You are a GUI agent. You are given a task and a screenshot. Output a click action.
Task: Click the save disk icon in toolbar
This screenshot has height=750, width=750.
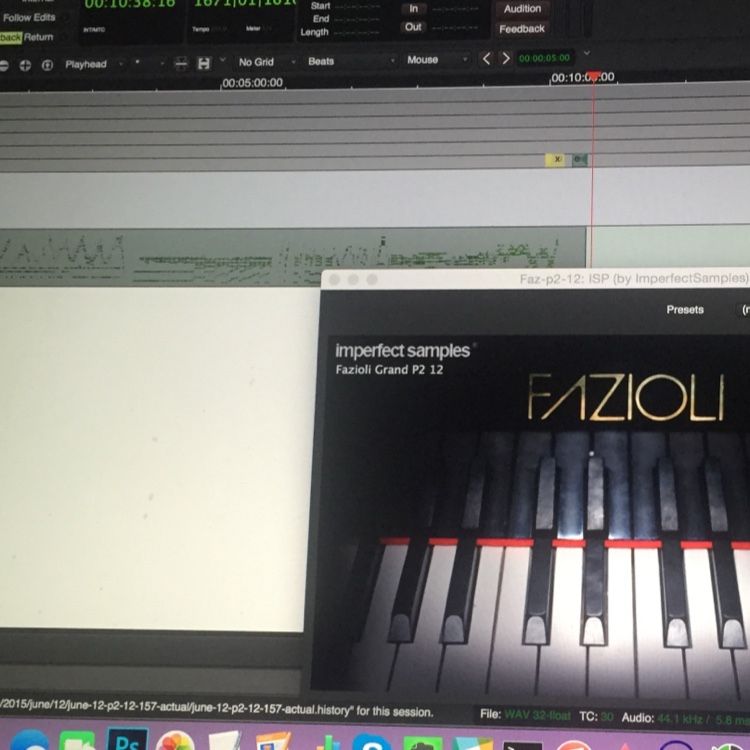[x=204, y=63]
